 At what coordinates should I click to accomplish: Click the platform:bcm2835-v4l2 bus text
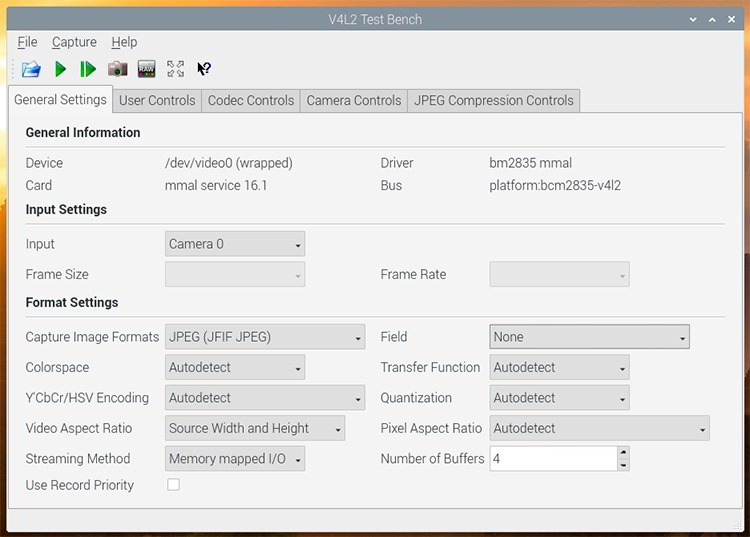(555, 186)
